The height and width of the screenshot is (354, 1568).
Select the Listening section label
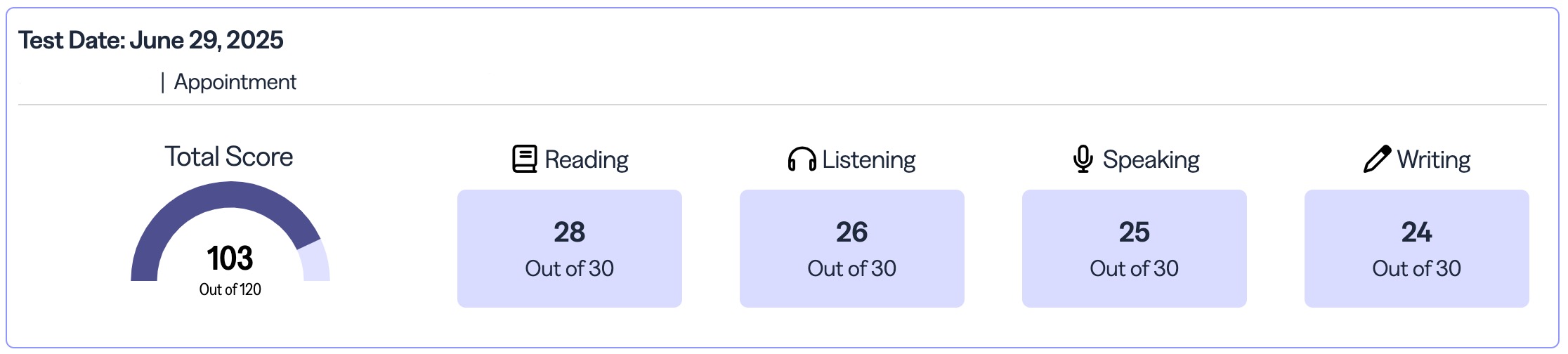869,160
